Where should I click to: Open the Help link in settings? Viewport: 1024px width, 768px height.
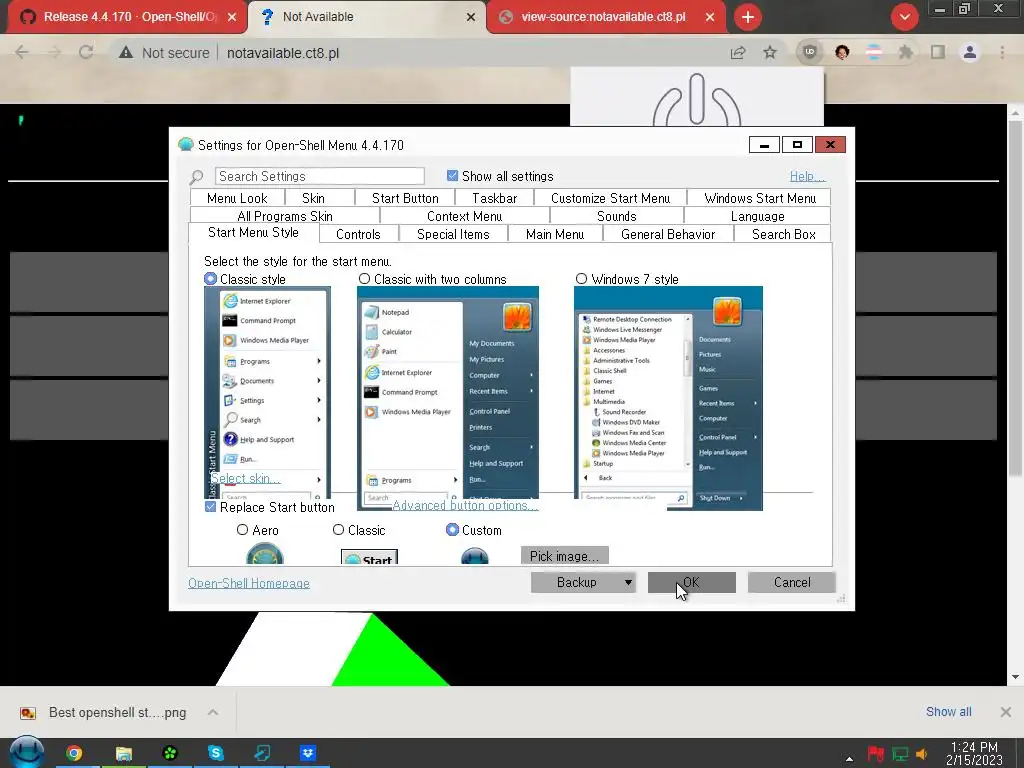tap(807, 176)
